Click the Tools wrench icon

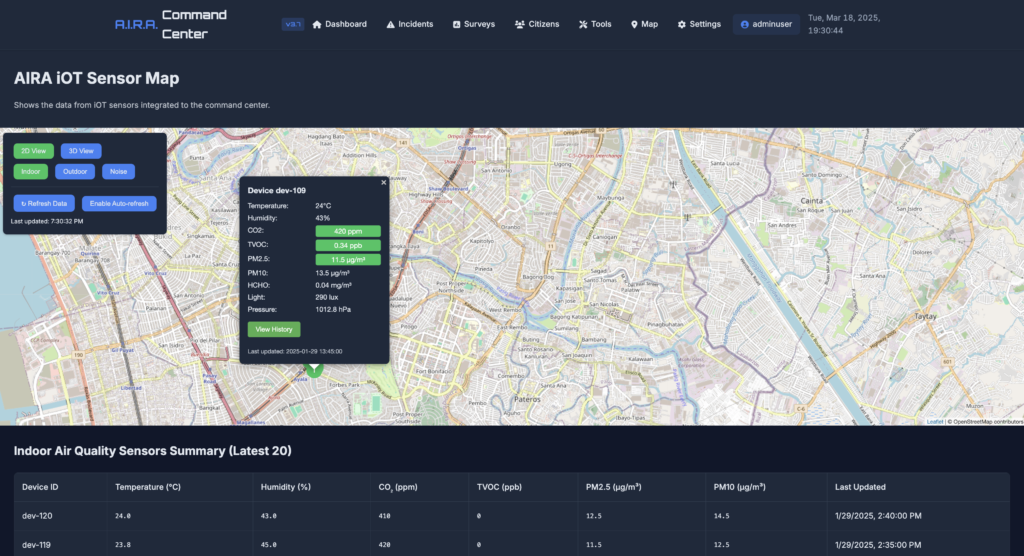pyautogui.click(x=583, y=24)
